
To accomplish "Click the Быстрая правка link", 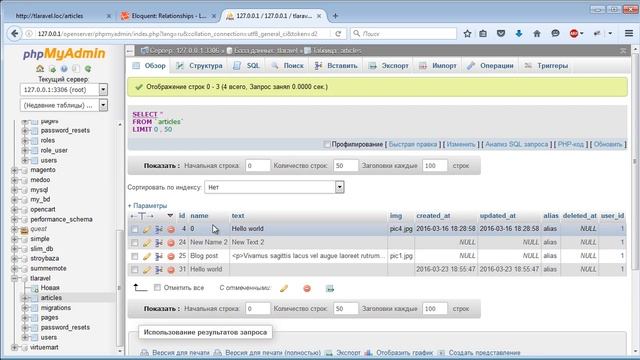I will 412,144.
